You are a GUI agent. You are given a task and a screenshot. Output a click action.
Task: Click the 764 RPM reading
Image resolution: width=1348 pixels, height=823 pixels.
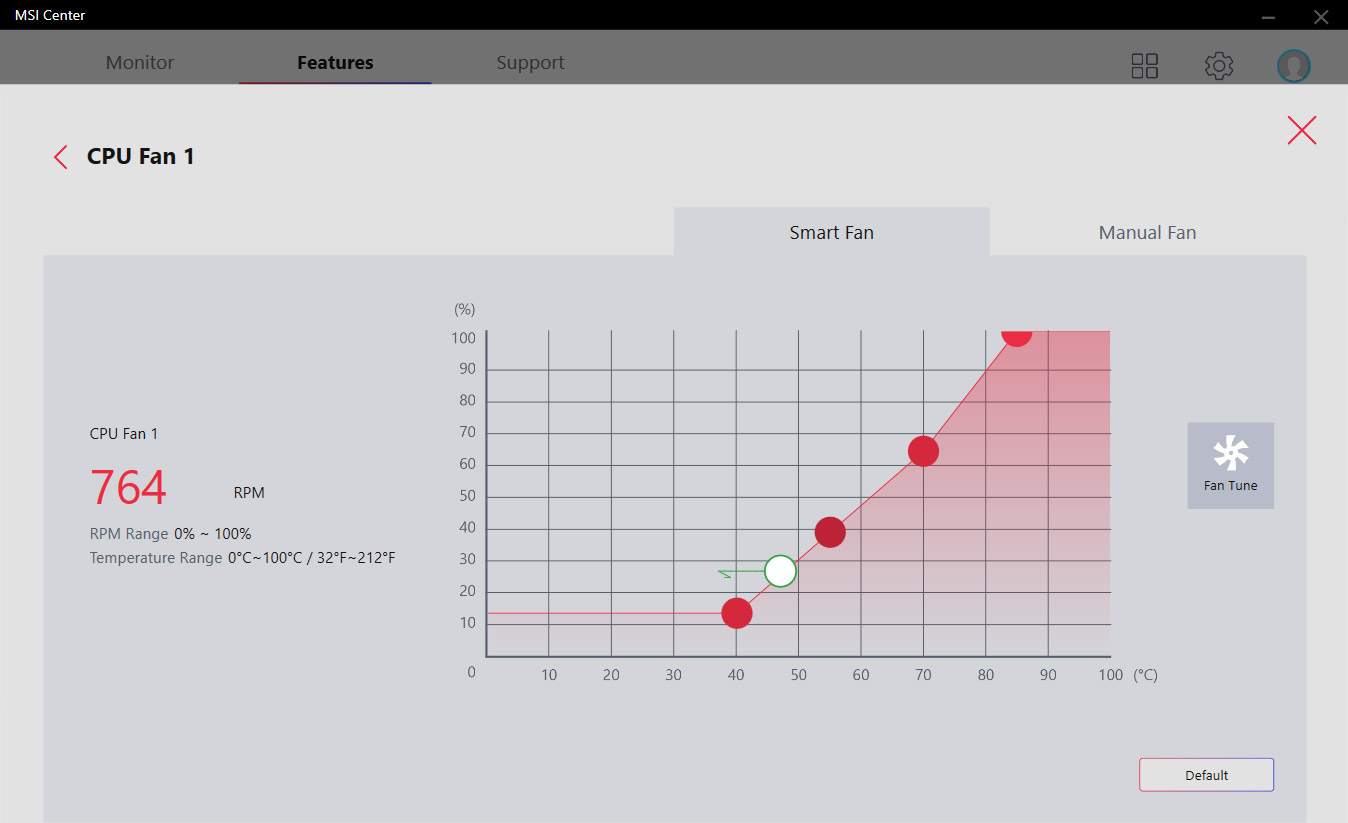pos(128,488)
